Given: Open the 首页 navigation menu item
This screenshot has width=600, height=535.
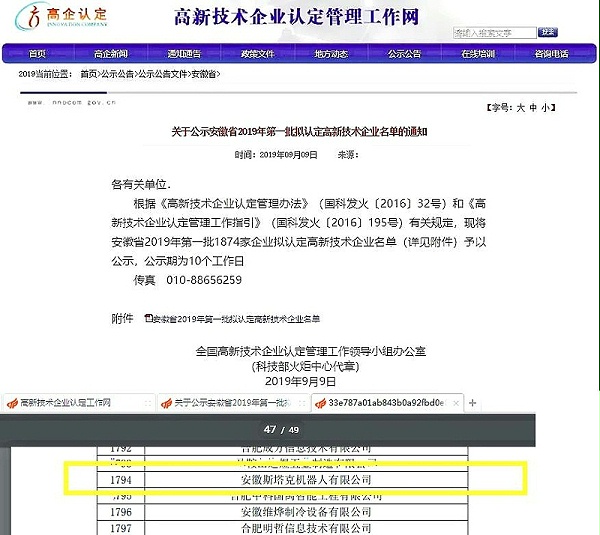Looking at the screenshot, I should coord(38,54).
